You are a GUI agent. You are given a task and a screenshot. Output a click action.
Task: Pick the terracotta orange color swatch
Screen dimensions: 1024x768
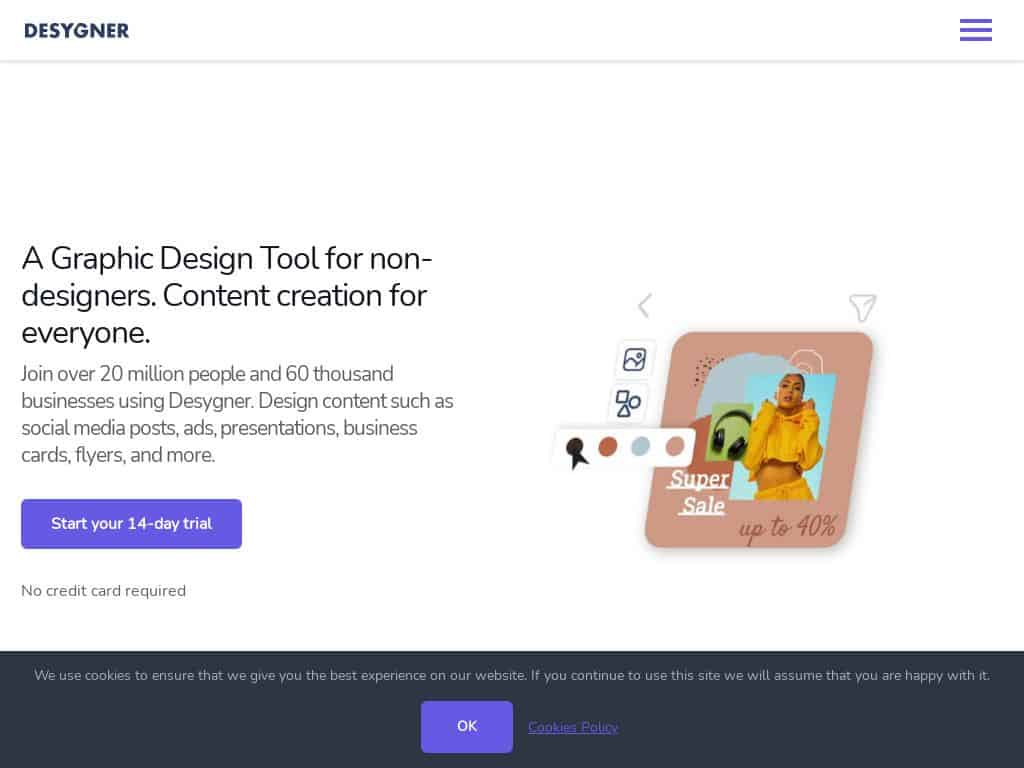coord(607,447)
